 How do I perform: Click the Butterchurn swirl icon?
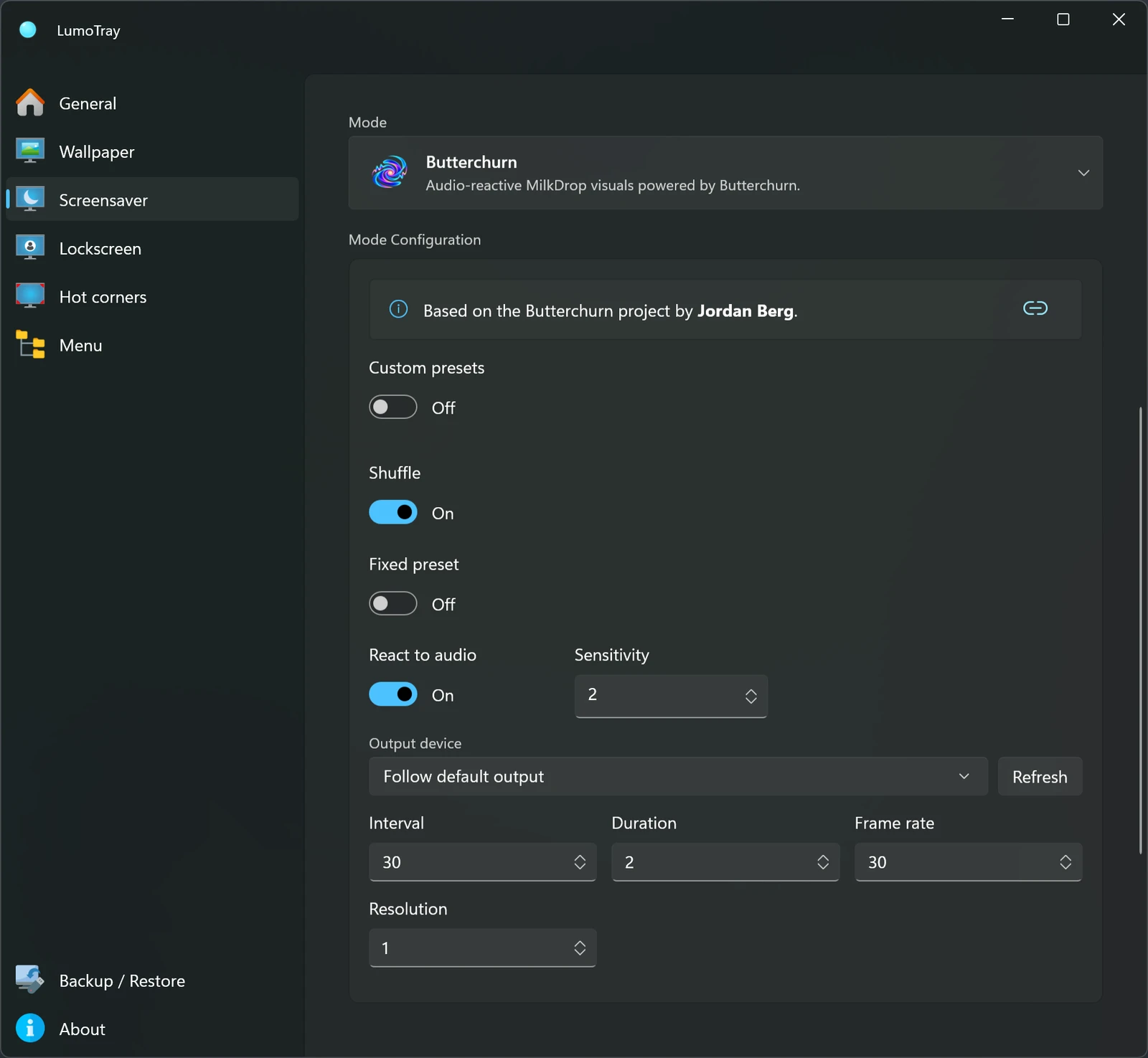pyautogui.click(x=390, y=172)
